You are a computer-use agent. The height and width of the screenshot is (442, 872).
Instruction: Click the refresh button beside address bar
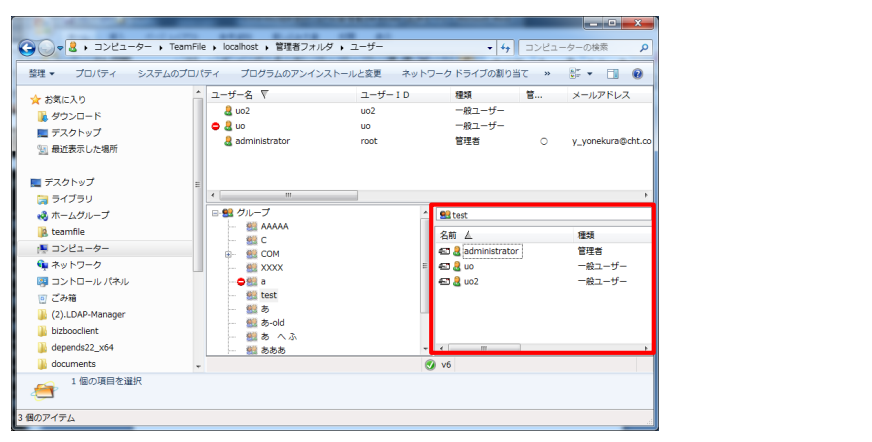[x=506, y=47]
